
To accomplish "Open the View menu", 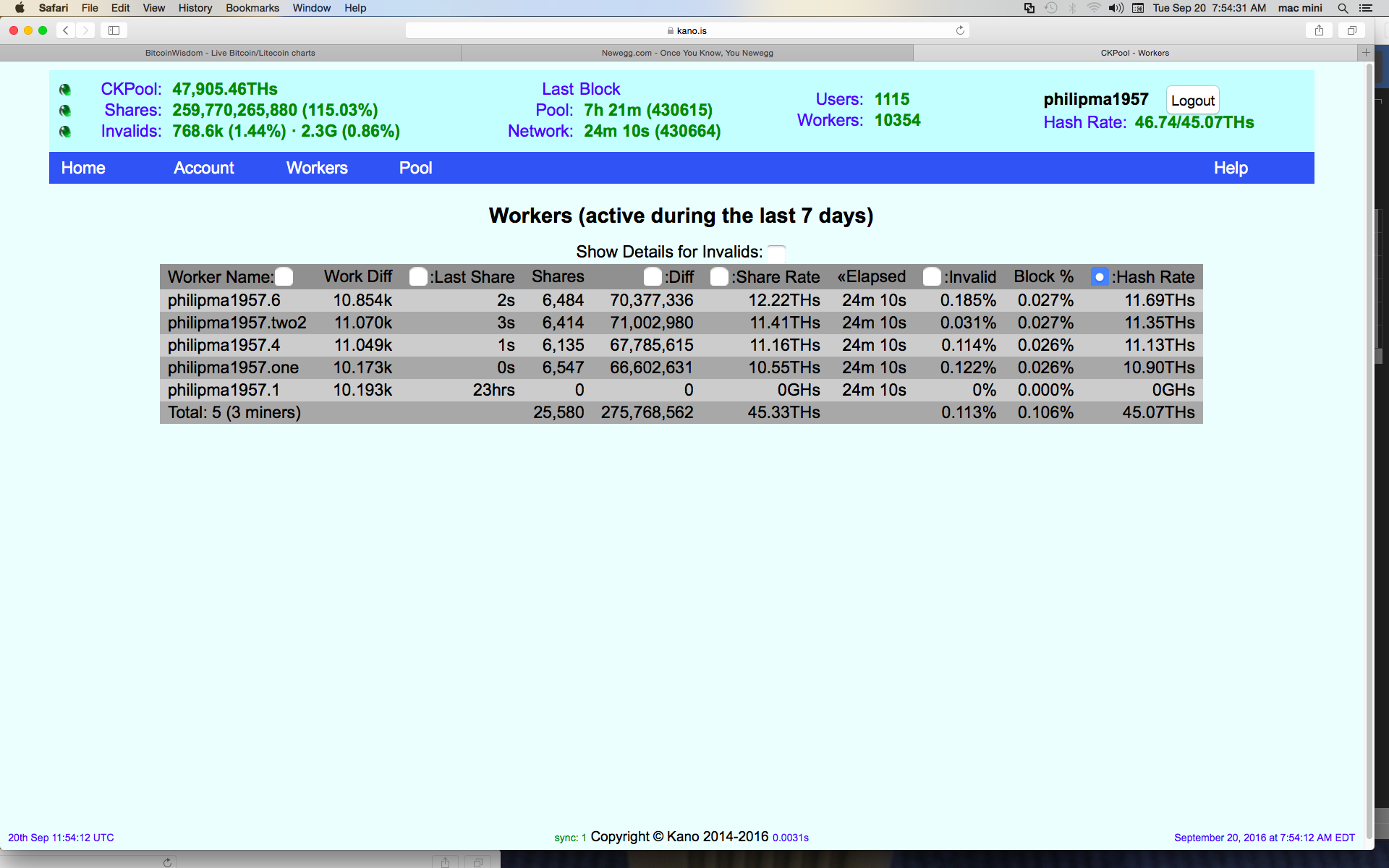I will pyautogui.click(x=153, y=8).
